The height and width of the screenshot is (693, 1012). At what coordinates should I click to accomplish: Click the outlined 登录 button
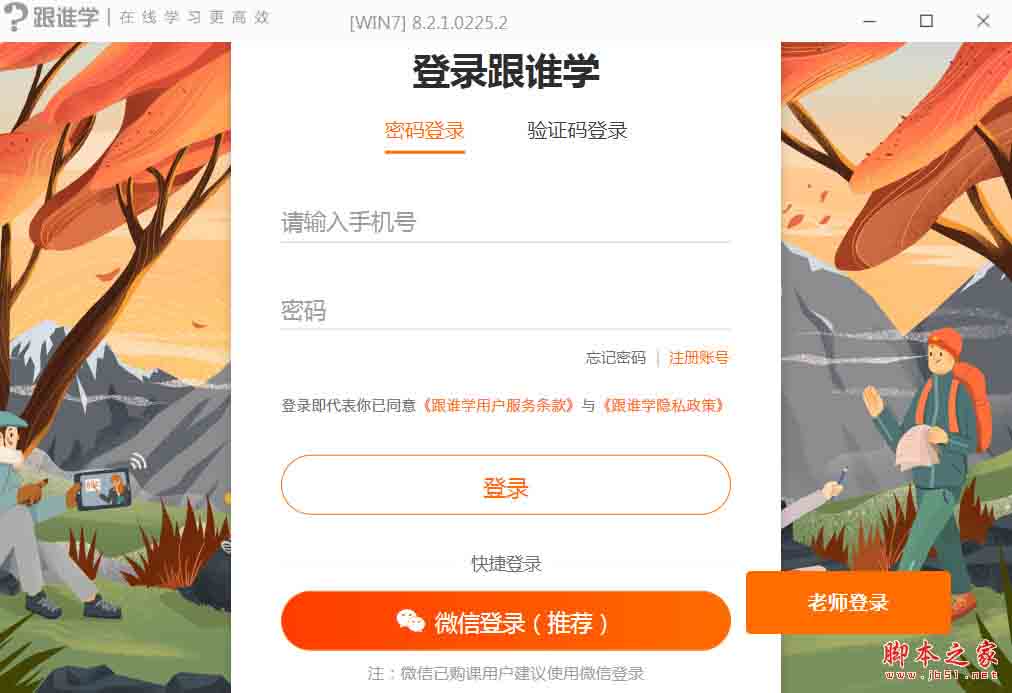point(505,485)
